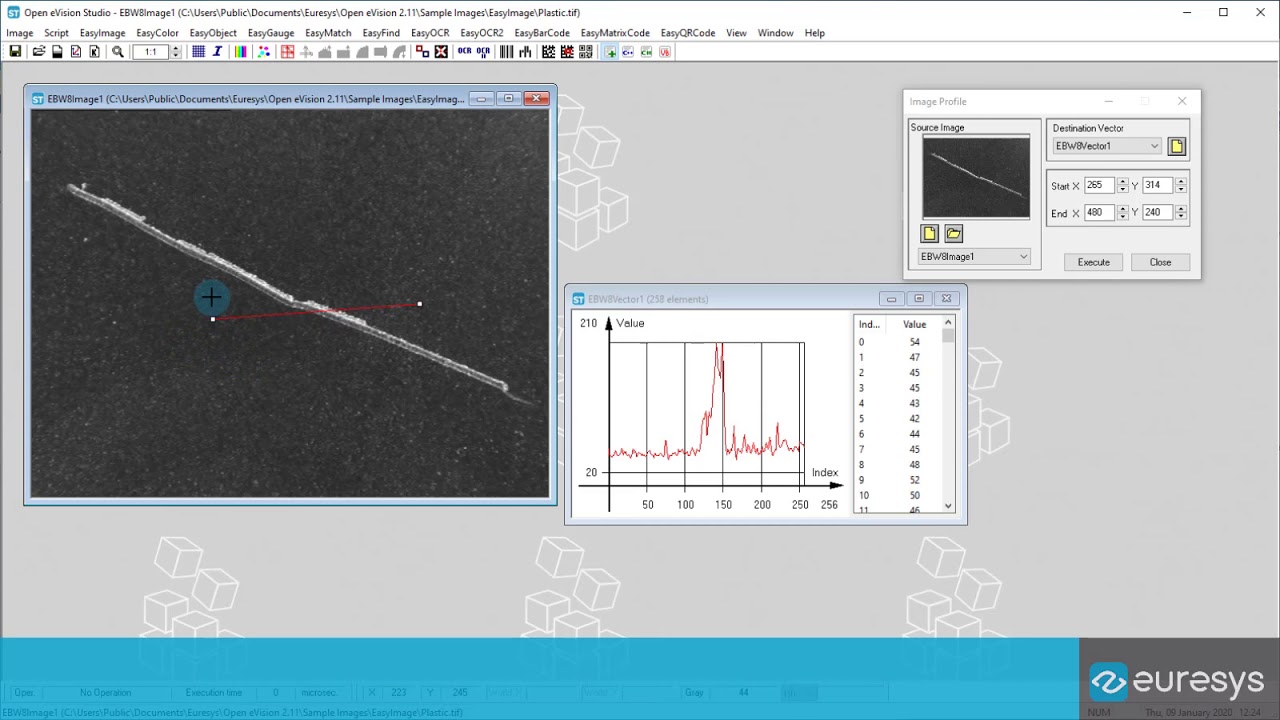Open the Source Image EBW8Image1 dropdown
The width and height of the screenshot is (1280, 720).
[975, 257]
